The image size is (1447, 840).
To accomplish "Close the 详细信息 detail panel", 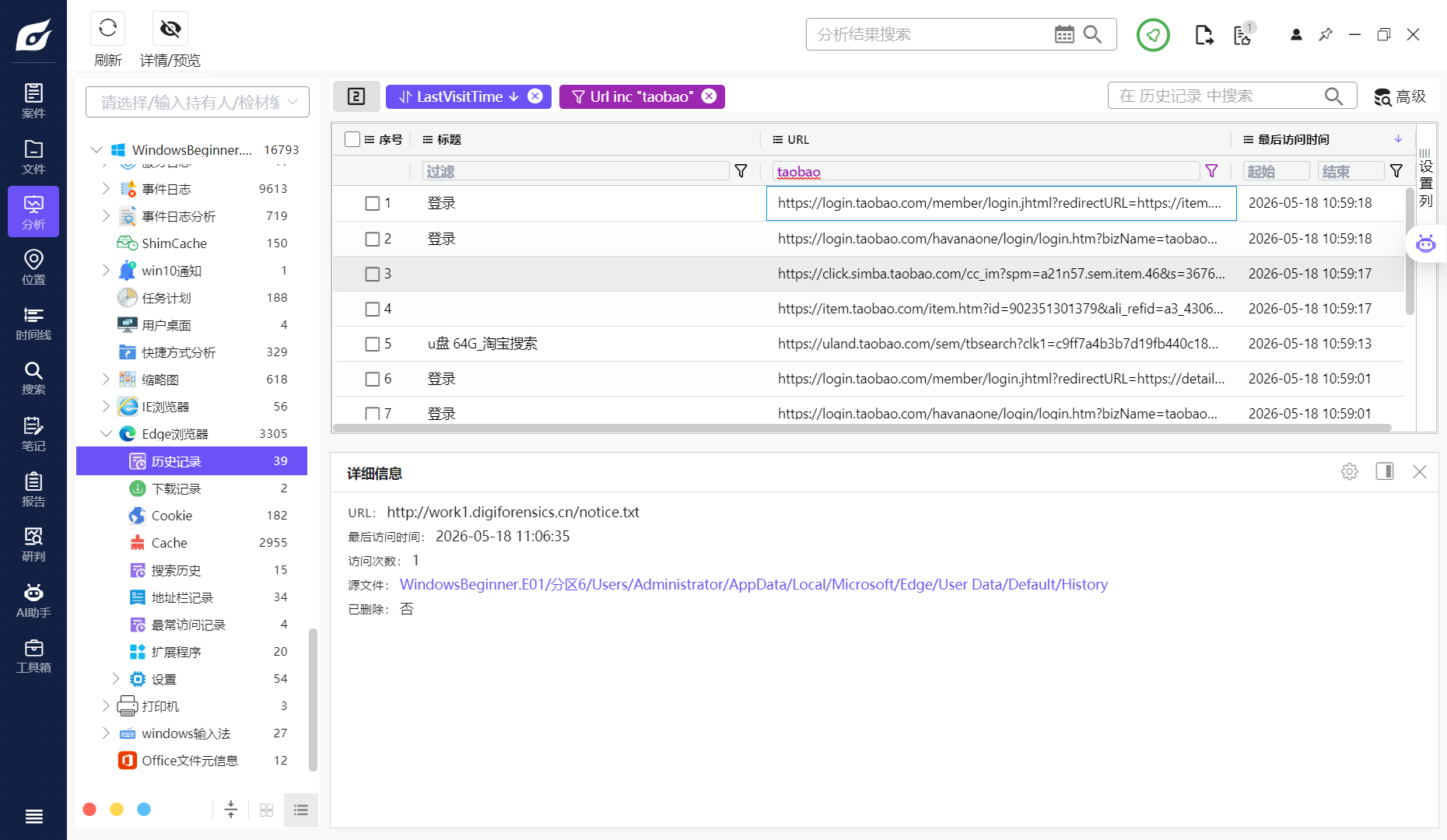I will click(x=1420, y=471).
